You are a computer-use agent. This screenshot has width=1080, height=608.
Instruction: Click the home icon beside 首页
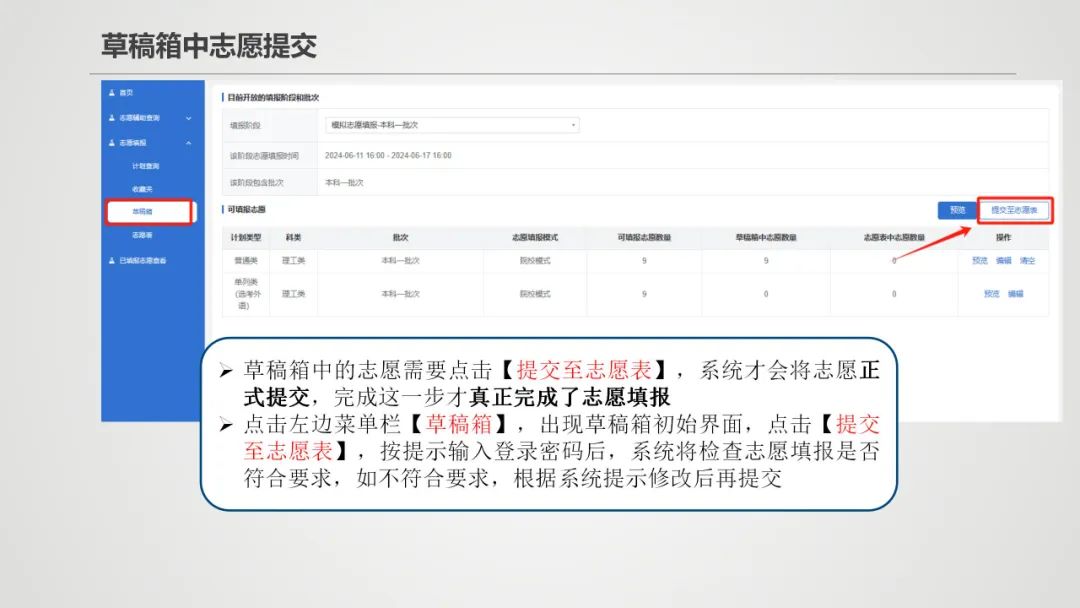click(x=110, y=92)
